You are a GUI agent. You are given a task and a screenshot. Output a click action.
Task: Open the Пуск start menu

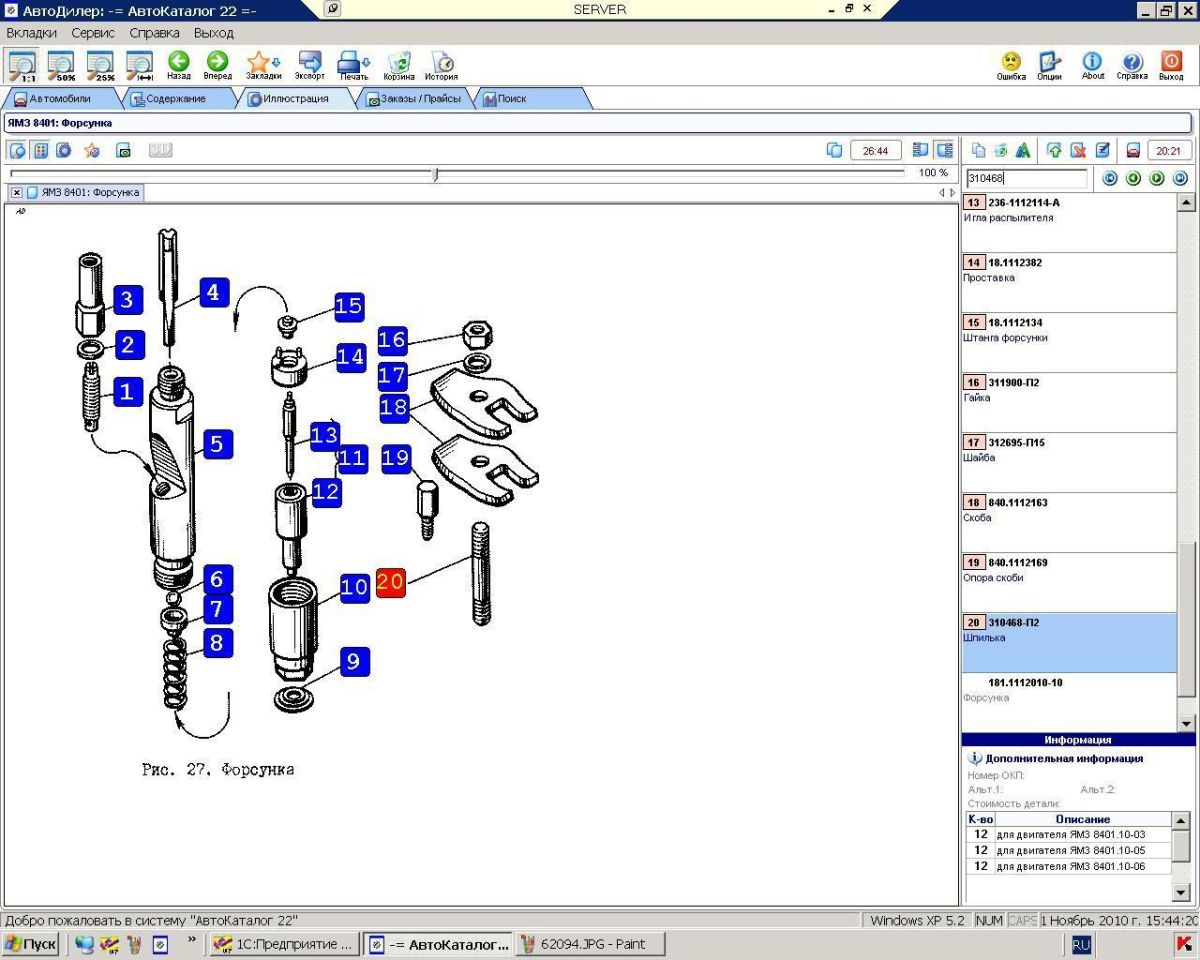[30, 944]
